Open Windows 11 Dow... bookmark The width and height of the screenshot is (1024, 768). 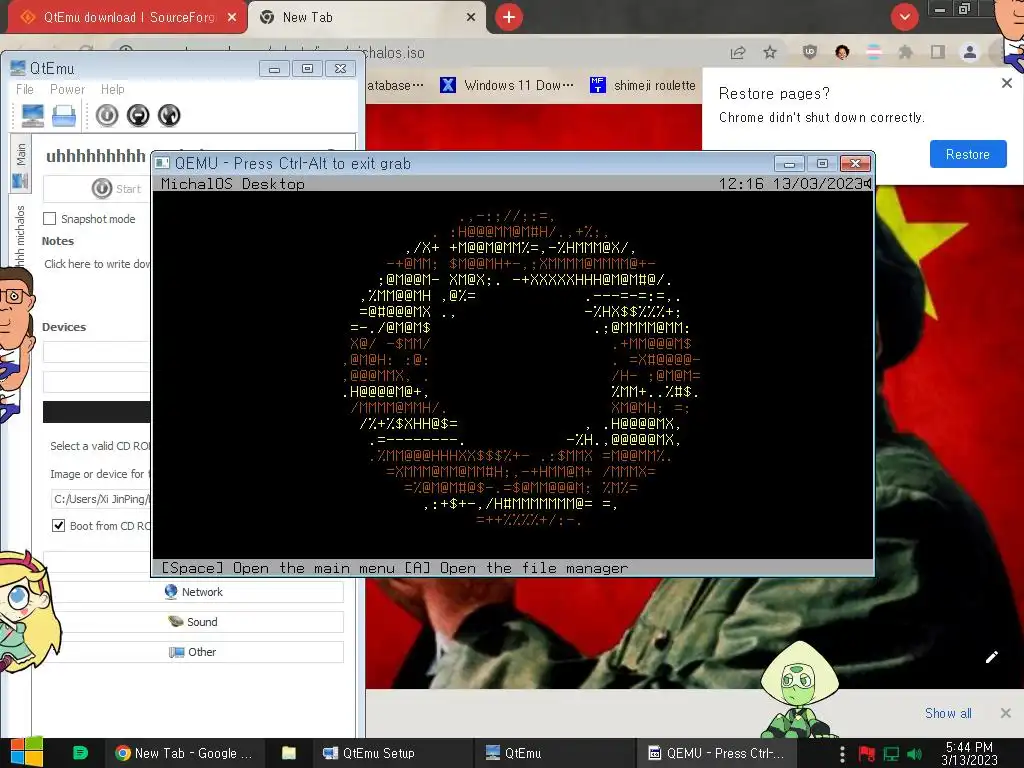507,86
